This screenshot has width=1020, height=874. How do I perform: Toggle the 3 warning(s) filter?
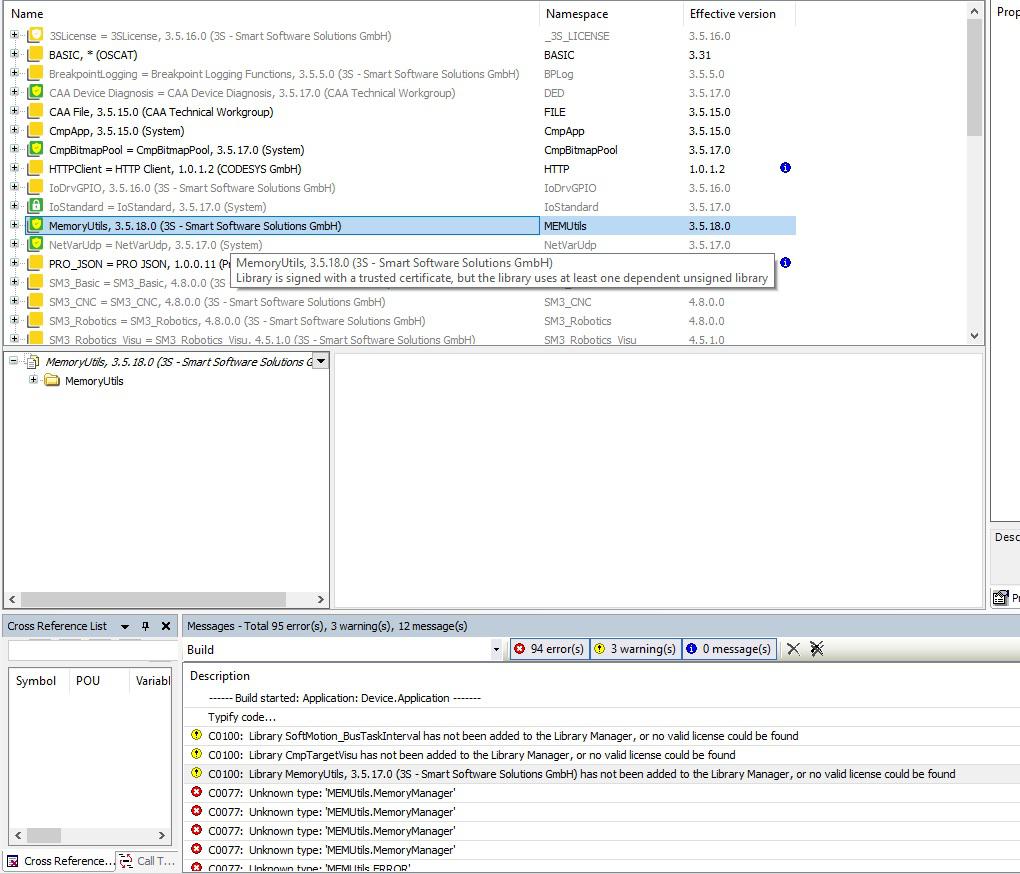[x=635, y=649]
